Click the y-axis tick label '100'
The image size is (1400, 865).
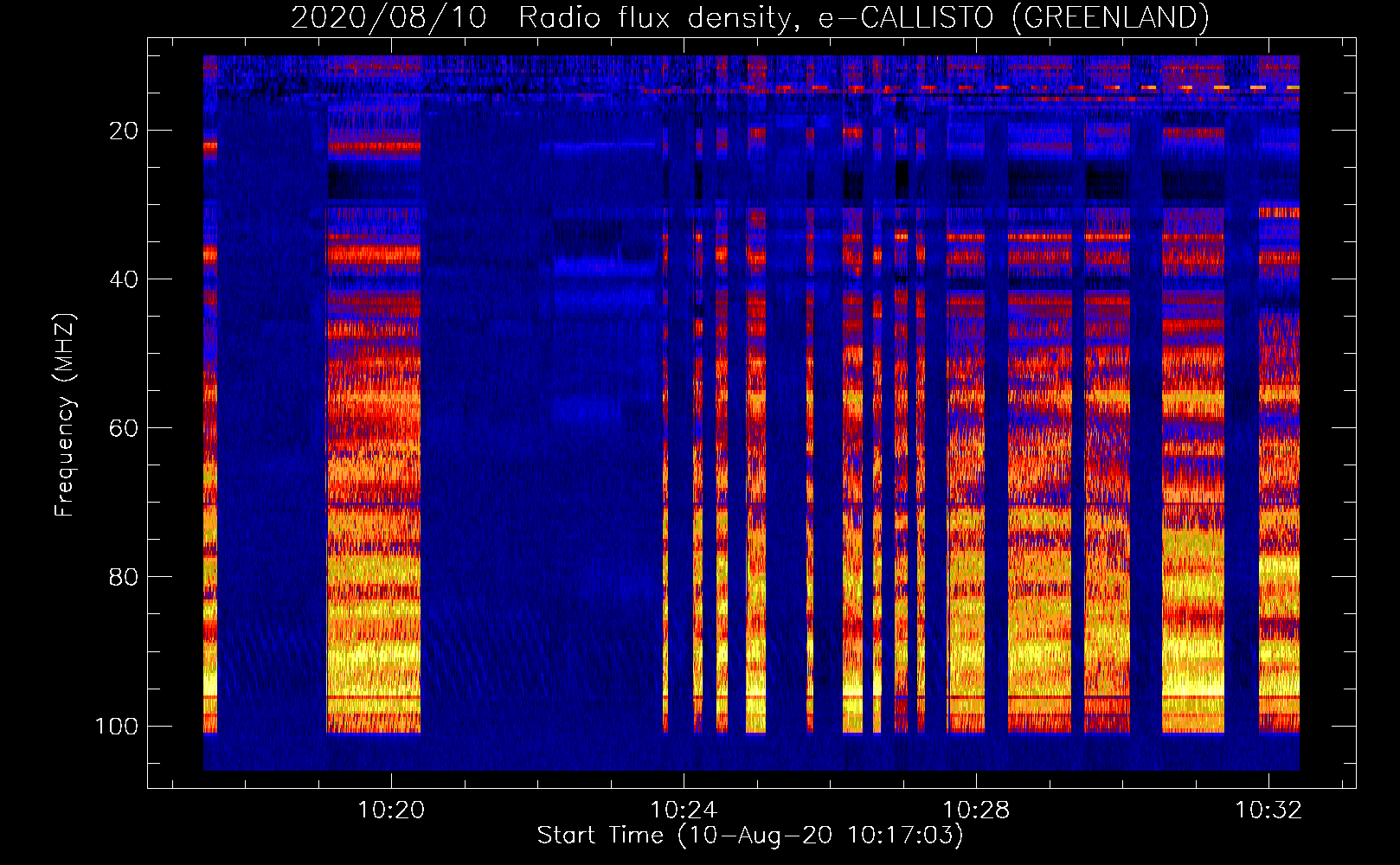[117, 726]
